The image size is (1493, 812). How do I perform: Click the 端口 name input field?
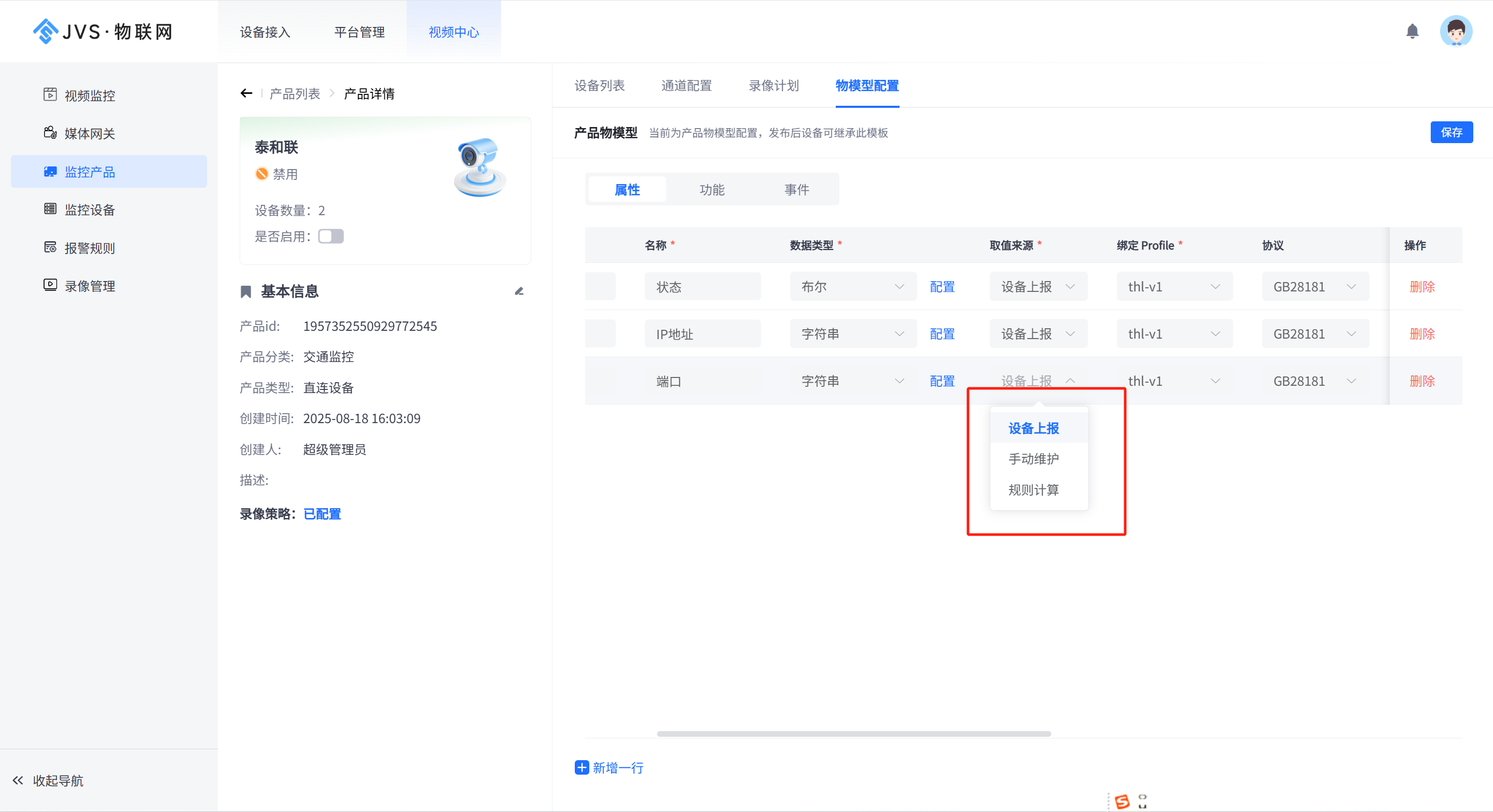coord(702,381)
